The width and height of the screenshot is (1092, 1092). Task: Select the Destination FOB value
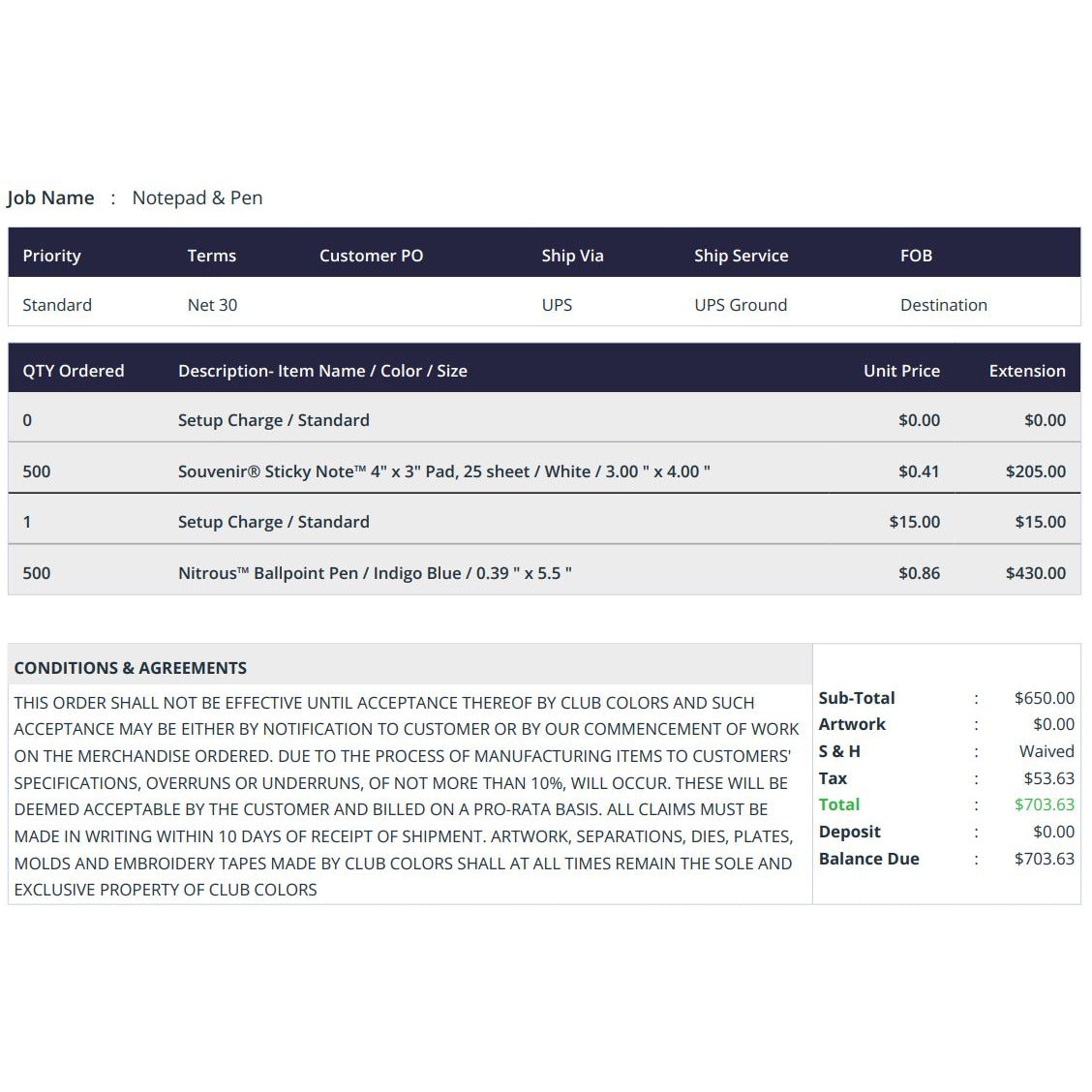pos(944,305)
